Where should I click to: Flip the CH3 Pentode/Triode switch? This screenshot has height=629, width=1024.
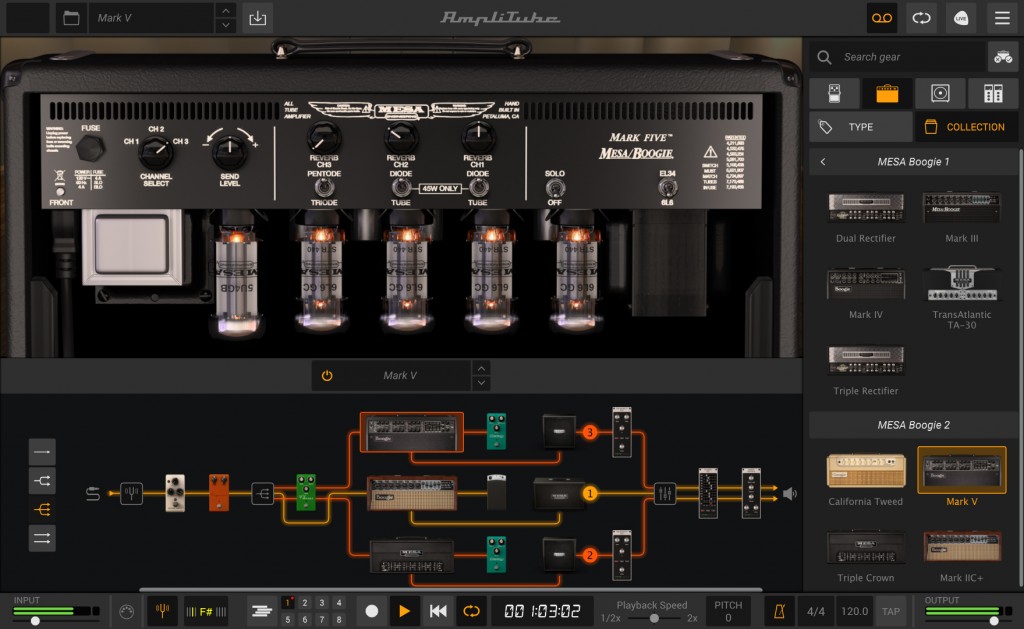pos(324,188)
